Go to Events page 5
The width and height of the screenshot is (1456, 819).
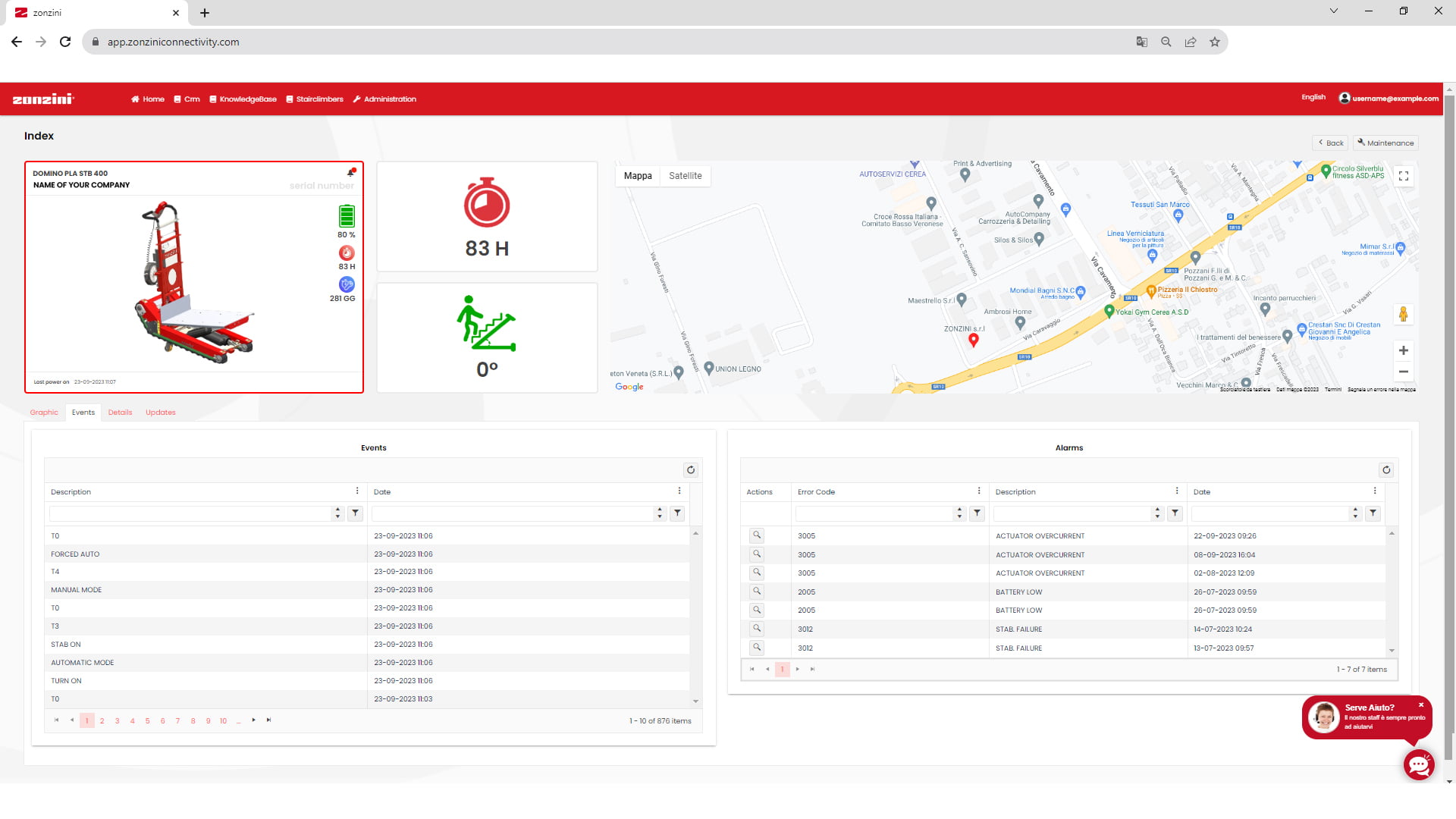pyautogui.click(x=147, y=721)
